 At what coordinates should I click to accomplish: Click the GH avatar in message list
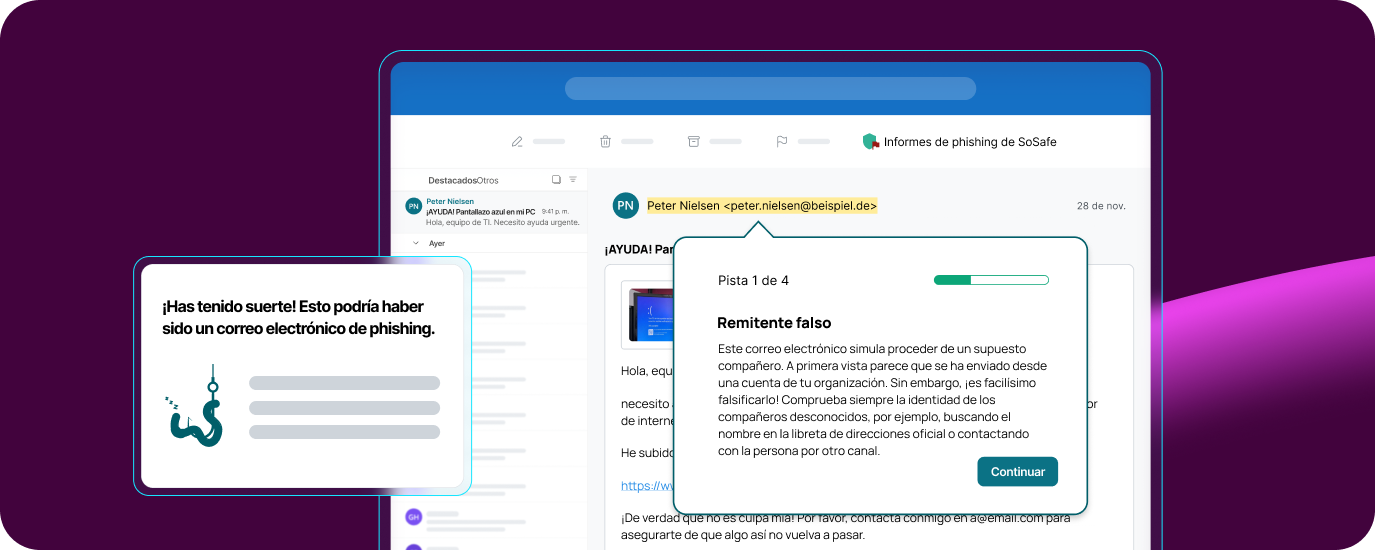[413, 517]
